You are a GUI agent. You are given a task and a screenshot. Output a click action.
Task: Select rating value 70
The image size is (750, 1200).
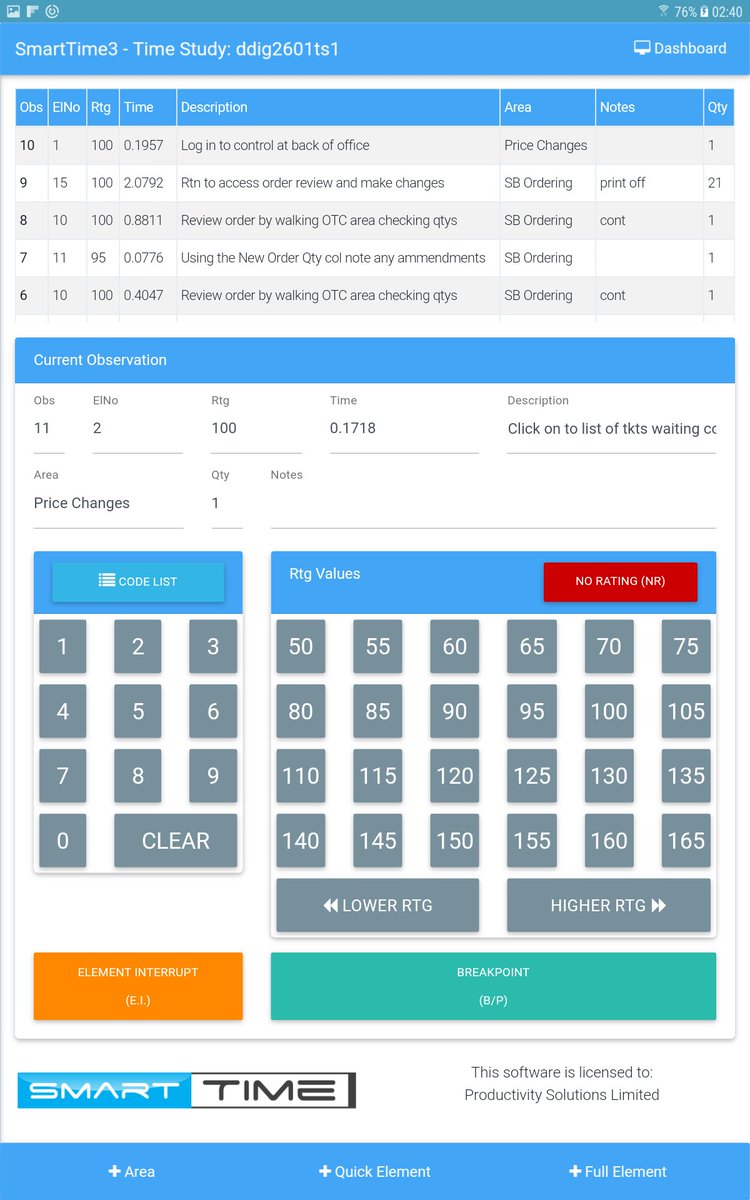(x=609, y=646)
